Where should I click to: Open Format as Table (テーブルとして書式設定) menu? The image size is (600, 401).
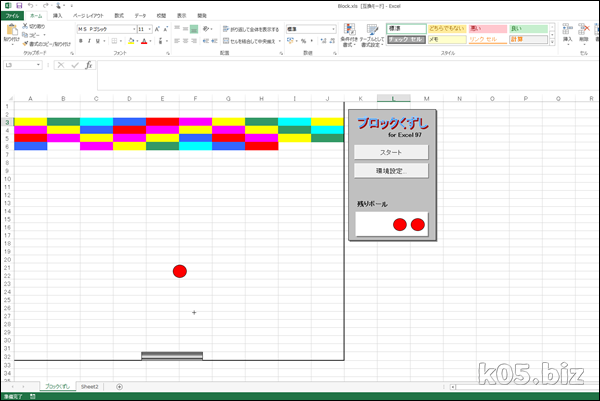pyautogui.click(x=372, y=35)
